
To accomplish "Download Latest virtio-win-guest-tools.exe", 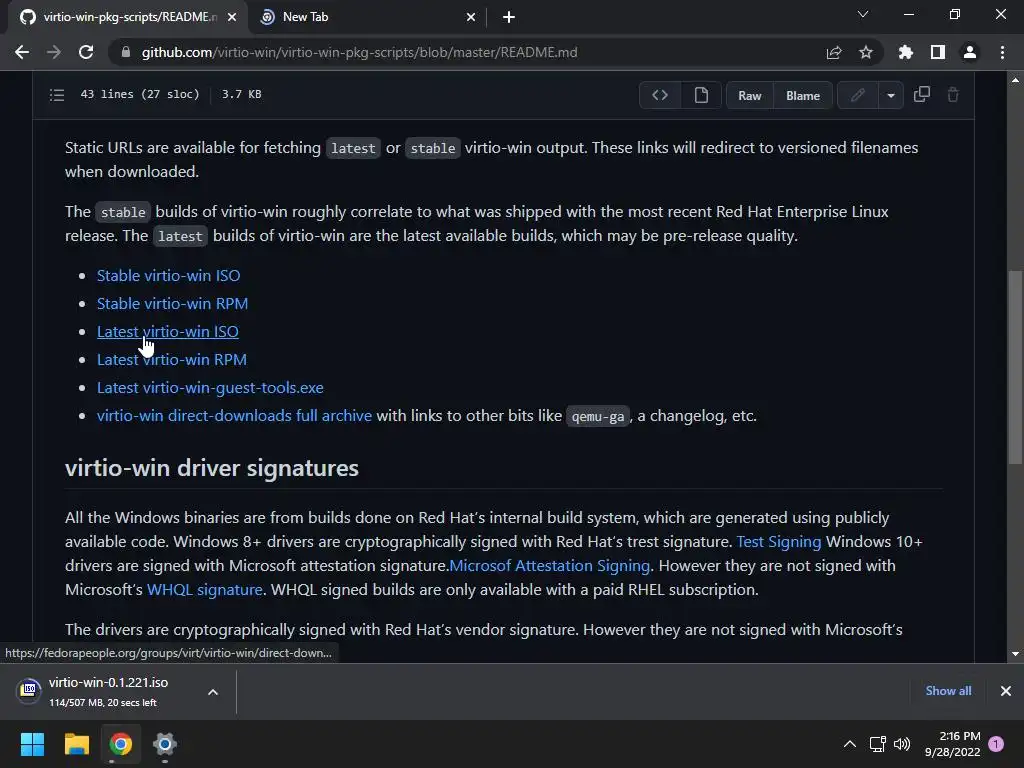I will click(x=210, y=388).
